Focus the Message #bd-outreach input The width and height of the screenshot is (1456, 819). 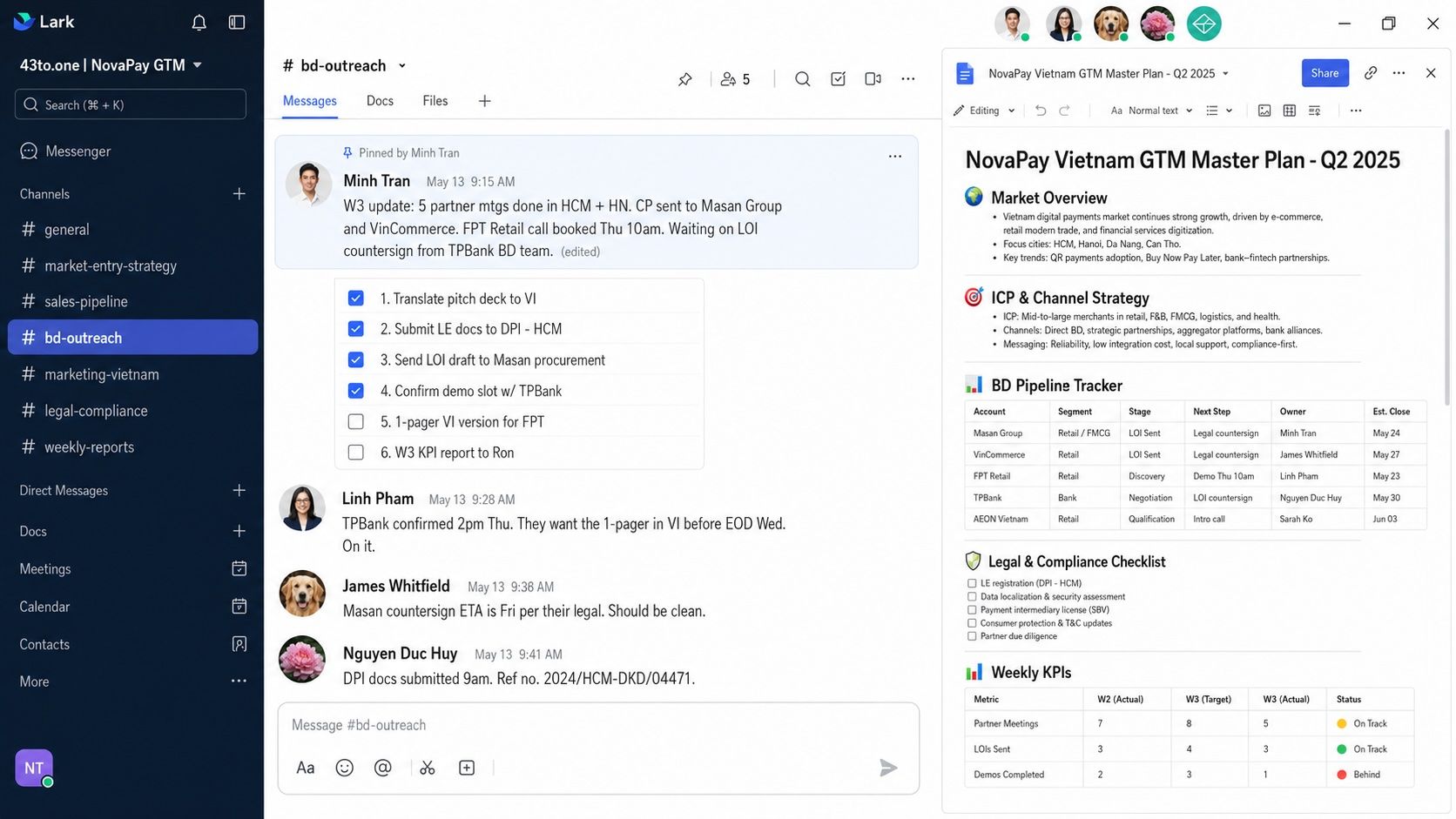click(598, 725)
